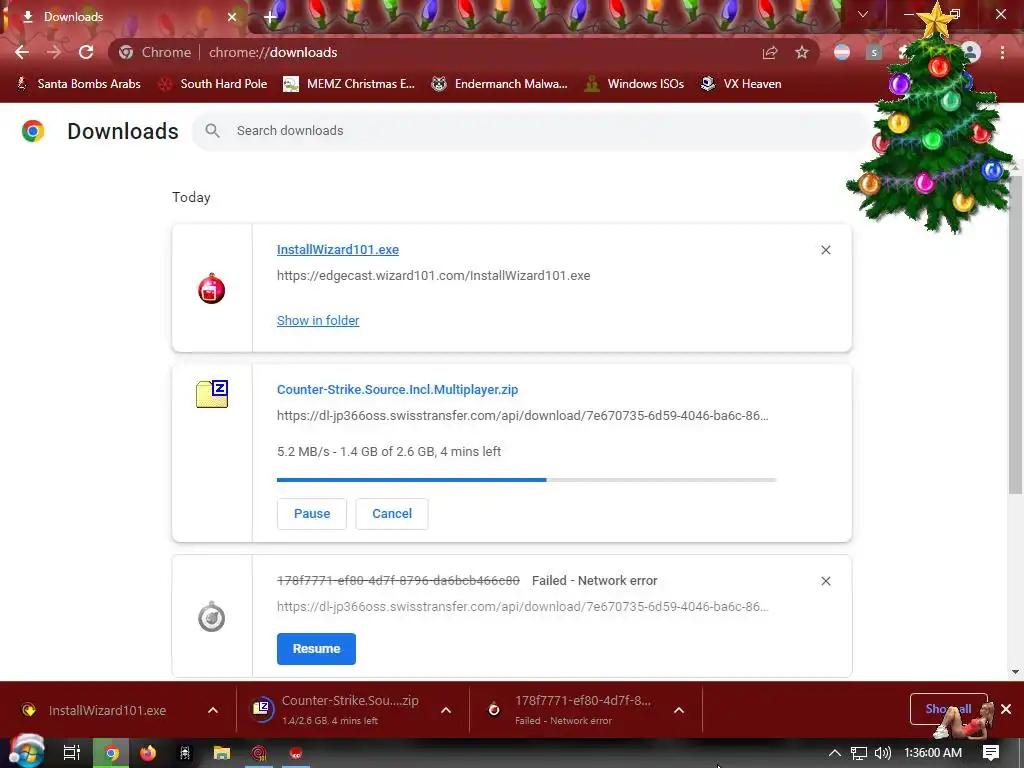Open a new tab with the plus button
The width and height of the screenshot is (1024, 768).
(270, 17)
